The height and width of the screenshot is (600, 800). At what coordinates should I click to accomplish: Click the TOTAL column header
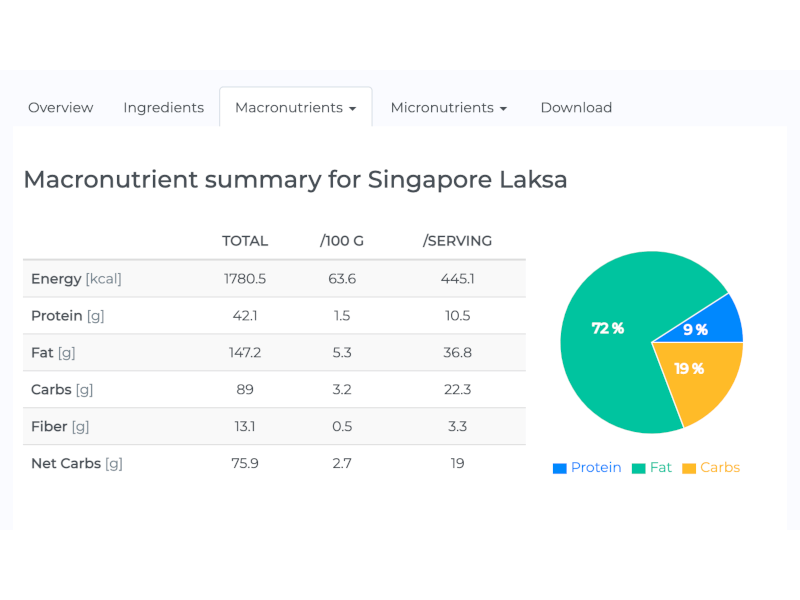(x=245, y=241)
